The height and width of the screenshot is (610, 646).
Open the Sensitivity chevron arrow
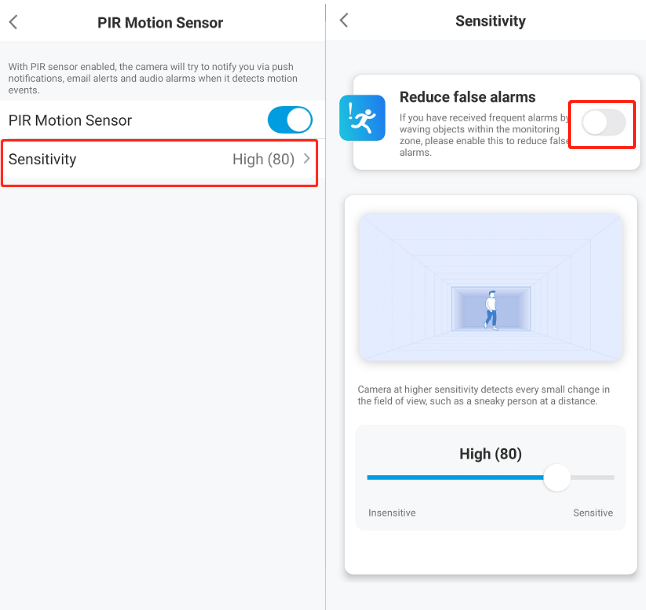click(x=307, y=159)
